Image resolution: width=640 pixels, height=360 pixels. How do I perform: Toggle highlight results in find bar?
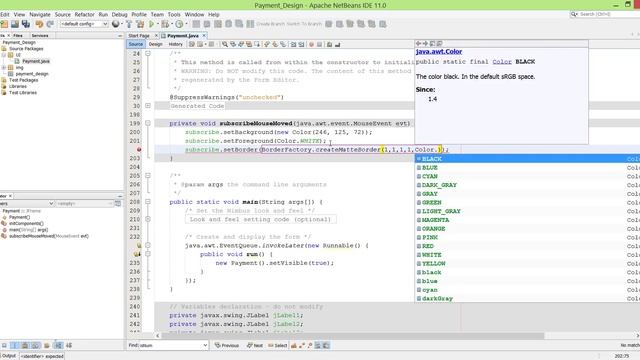coord(318,345)
